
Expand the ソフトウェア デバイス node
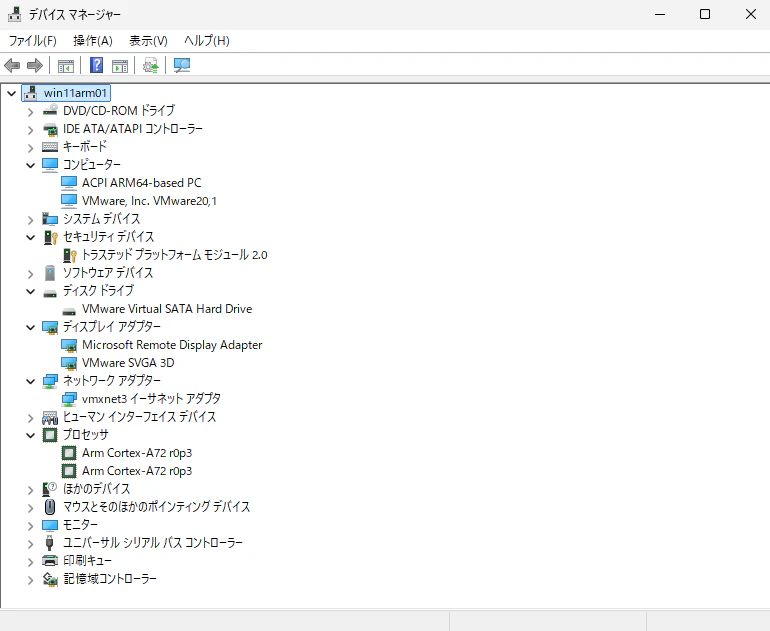click(30, 274)
